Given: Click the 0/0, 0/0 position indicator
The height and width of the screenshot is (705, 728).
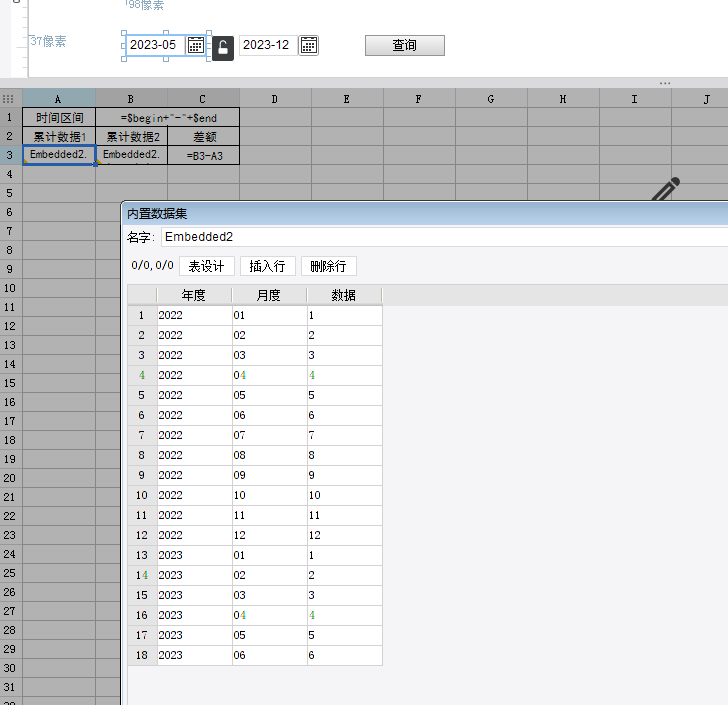Looking at the screenshot, I should (152, 265).
